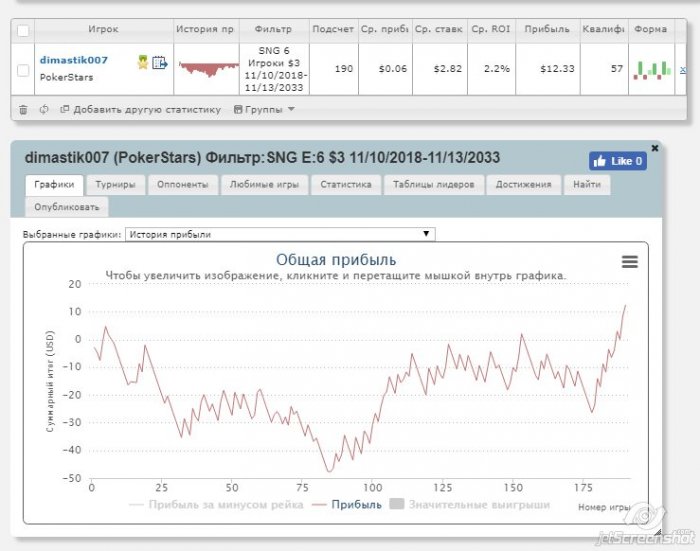700x551 pixels.
Task: Sort by Ср. ставк column header
Action: (x=439, y=29)
